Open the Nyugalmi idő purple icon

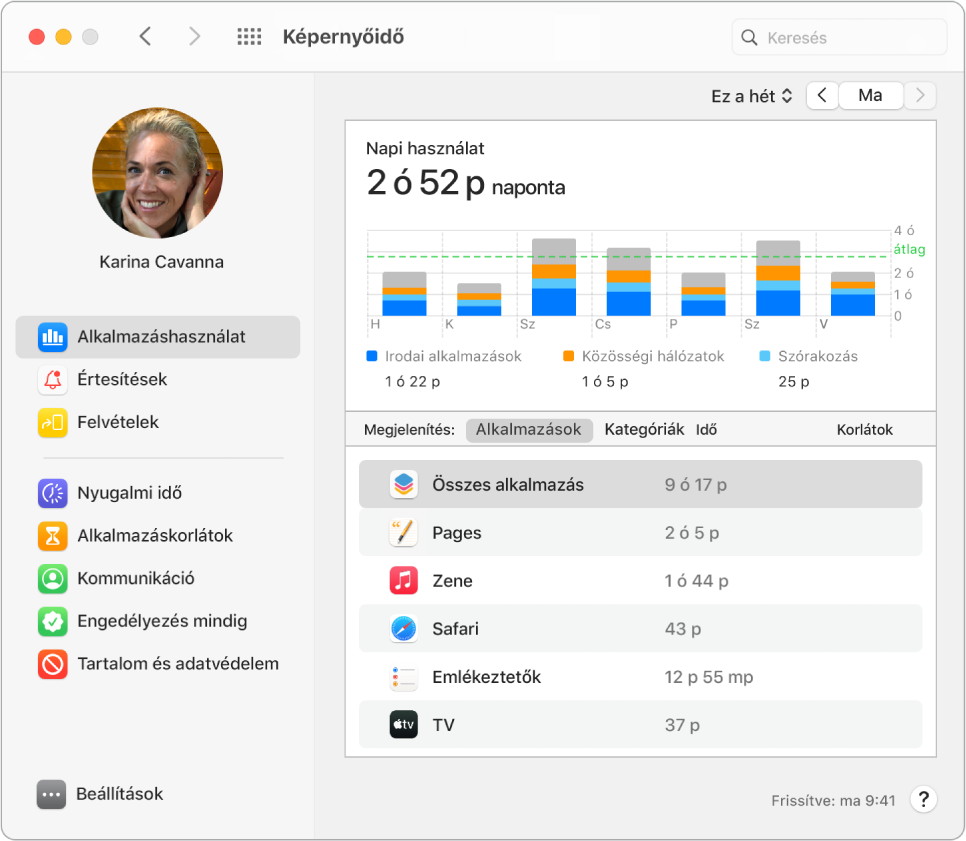pyautogui.click(x=52, y=494)
